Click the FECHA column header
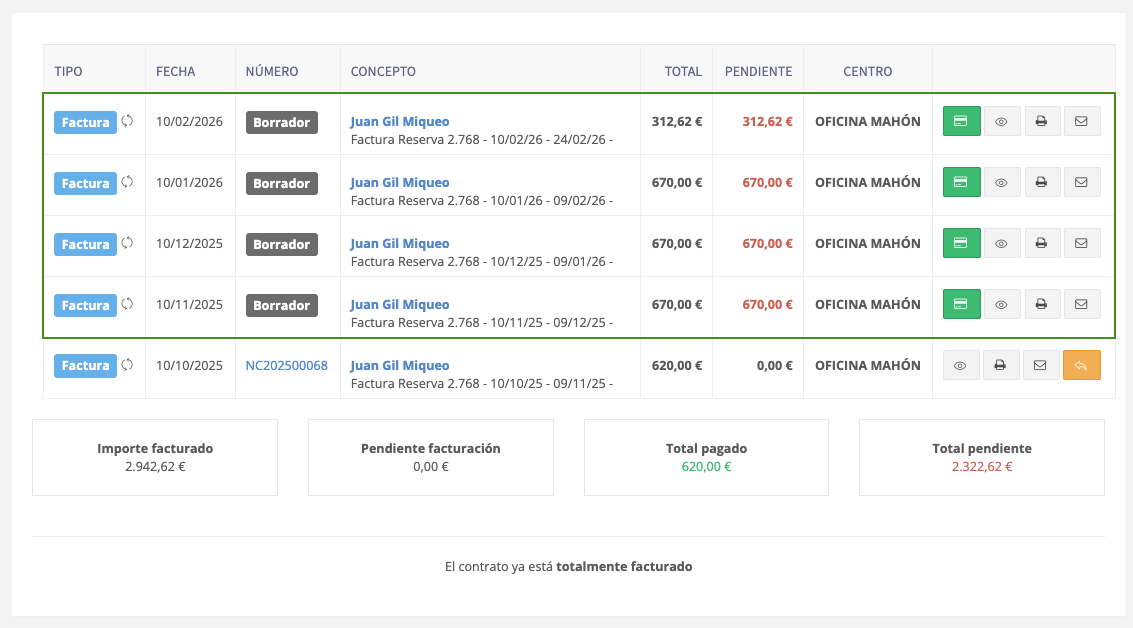Viewport: 1133px width, 628px height. click(175, 72)
